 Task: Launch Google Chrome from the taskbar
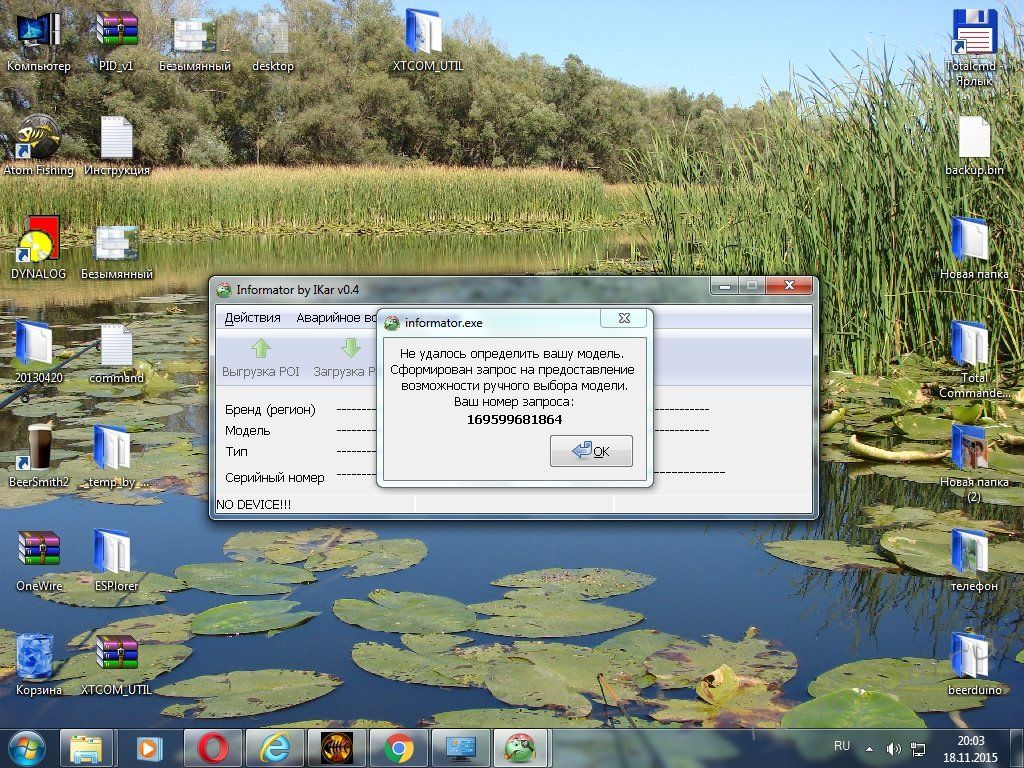tap(398, 747)
